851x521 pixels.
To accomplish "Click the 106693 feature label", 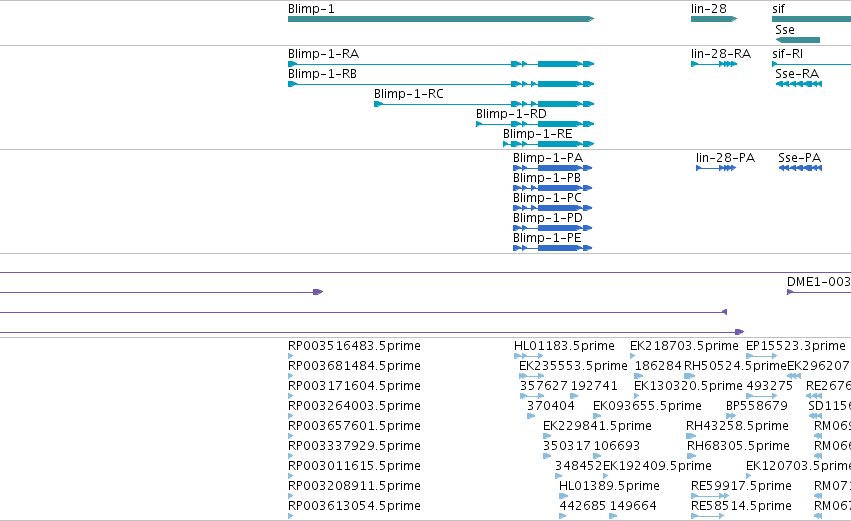I will 617,446.
